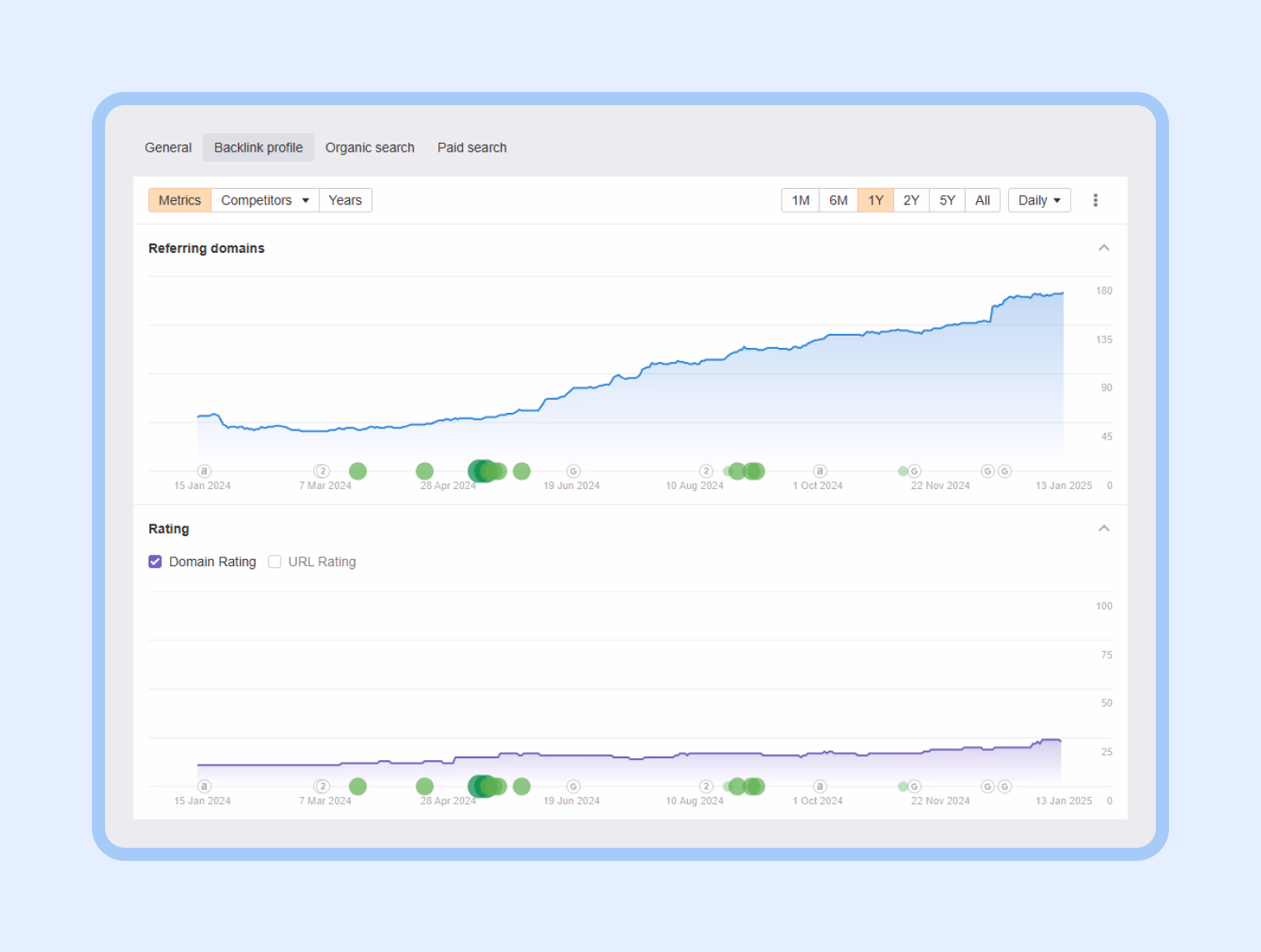The image size is (1261, 952).
Task: Click the '19 Jun 2024' label under Rating chart
Action: click(571, 801)
